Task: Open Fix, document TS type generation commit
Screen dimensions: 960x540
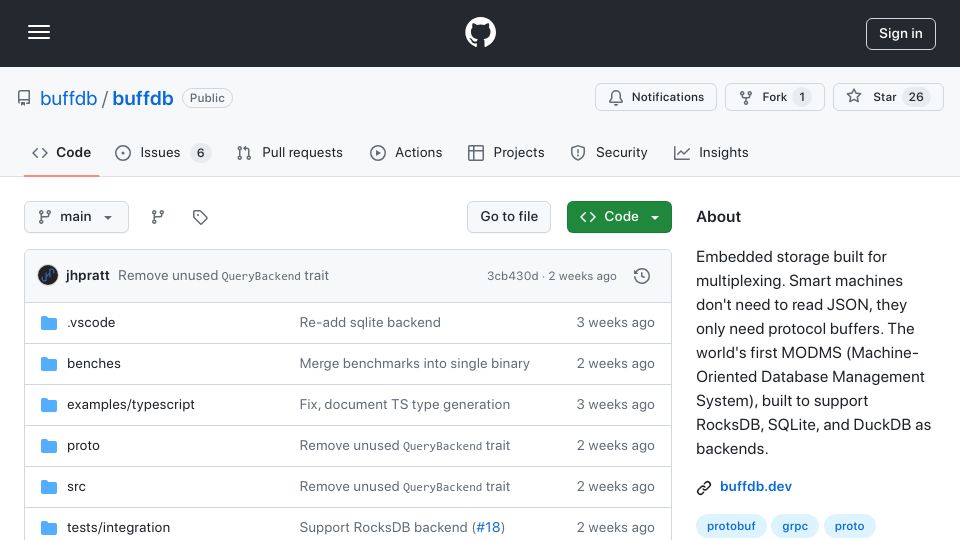Action: [405, 405]
